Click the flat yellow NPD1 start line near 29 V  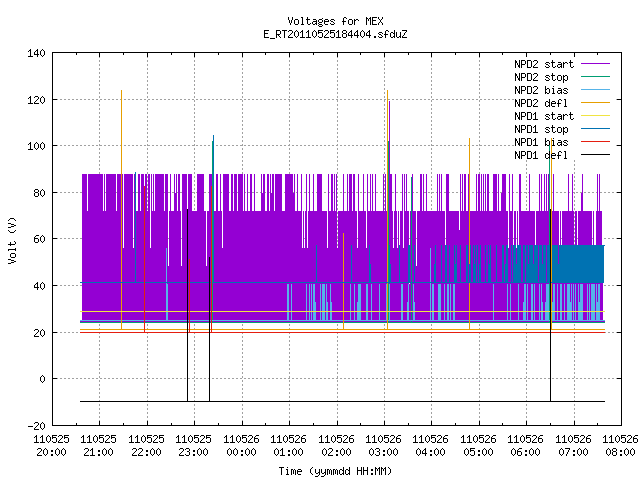[342, 311]
